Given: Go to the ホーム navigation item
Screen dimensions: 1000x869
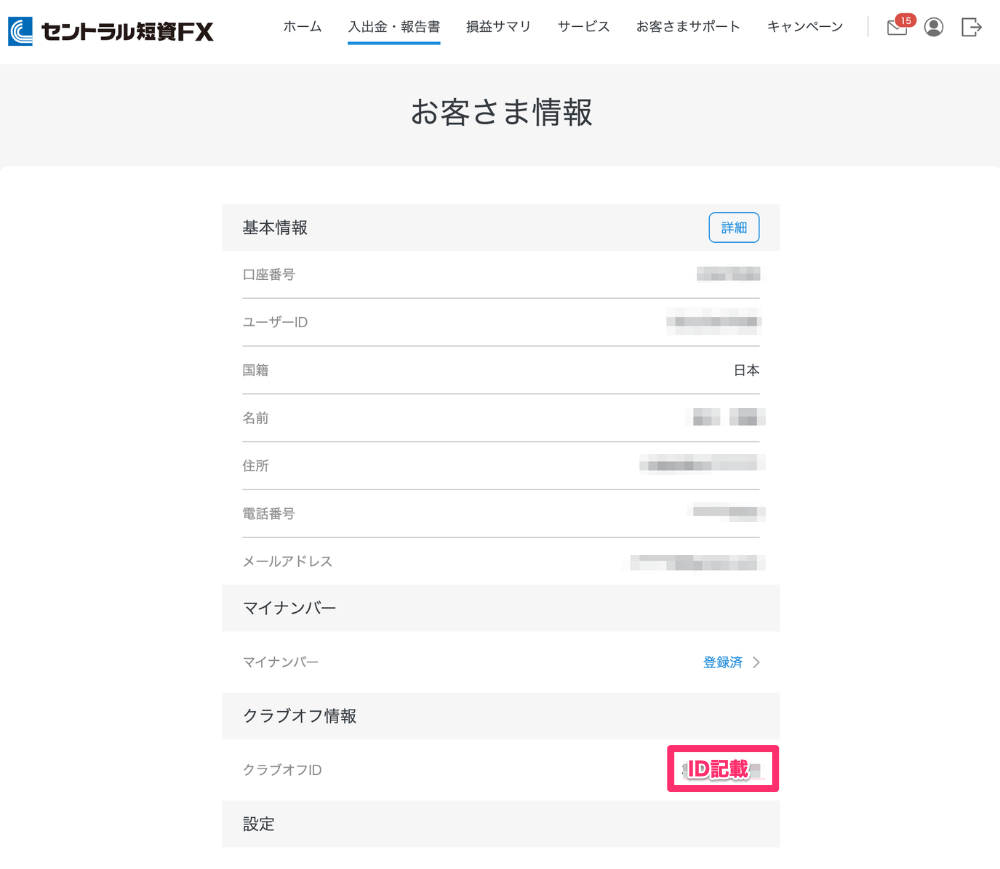Looking at the screenshot, I should (x=302, y=27).
